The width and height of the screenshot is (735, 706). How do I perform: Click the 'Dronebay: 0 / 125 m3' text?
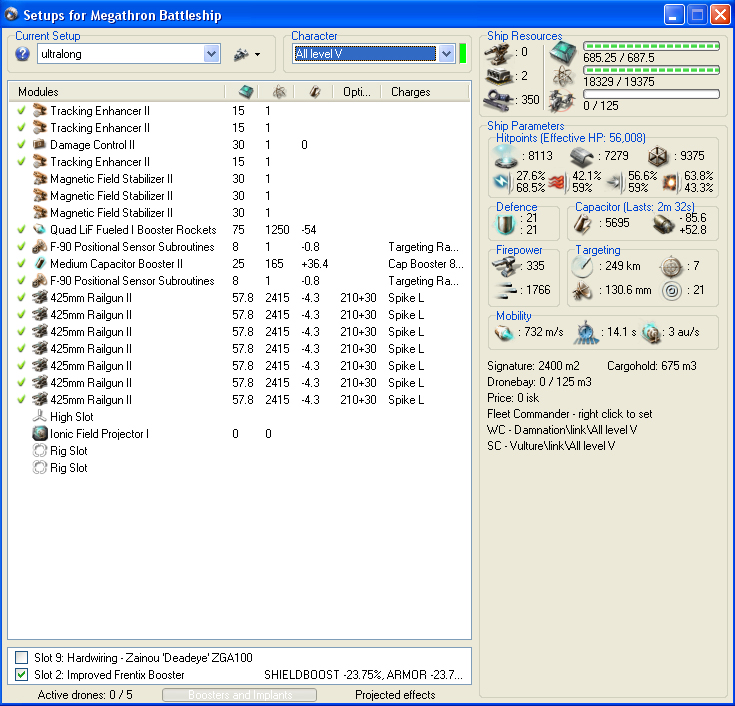pyautogui.click(x=539, y=382)
